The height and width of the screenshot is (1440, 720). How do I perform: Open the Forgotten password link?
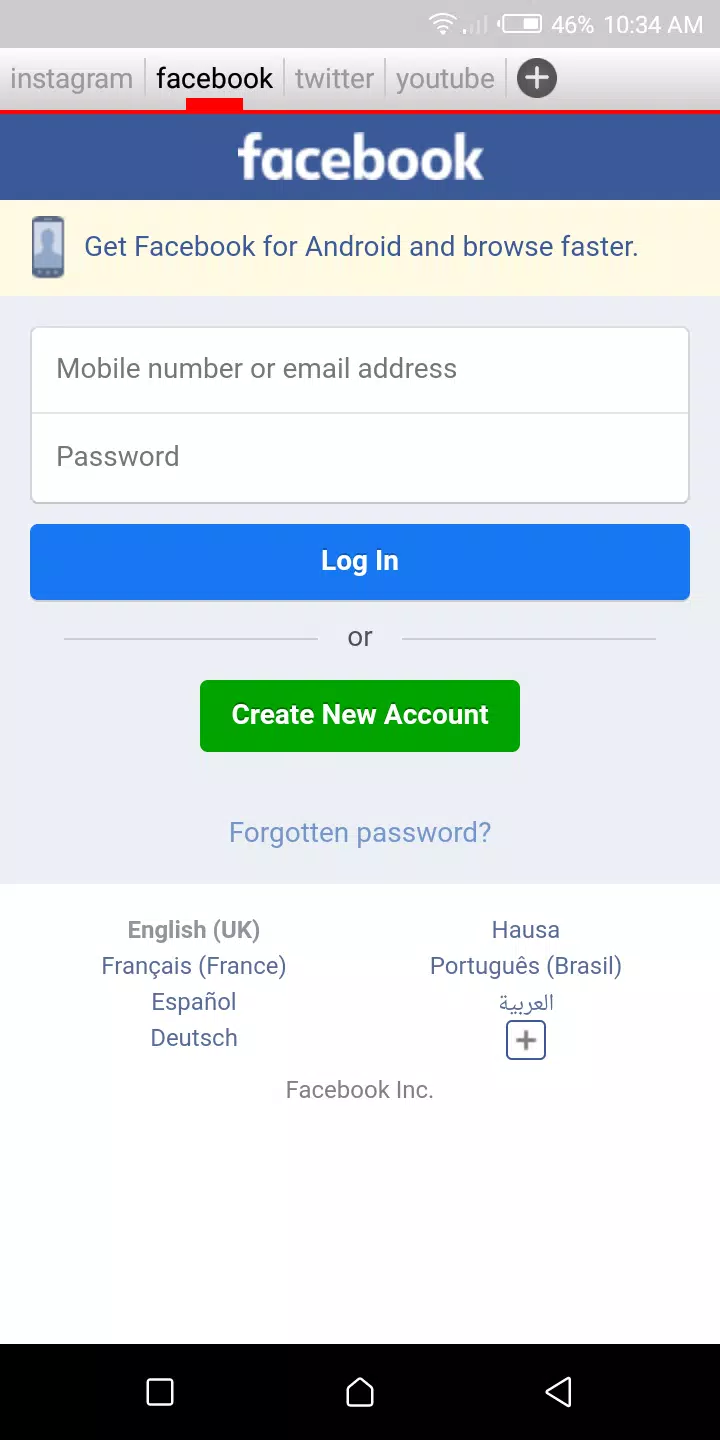360,832
